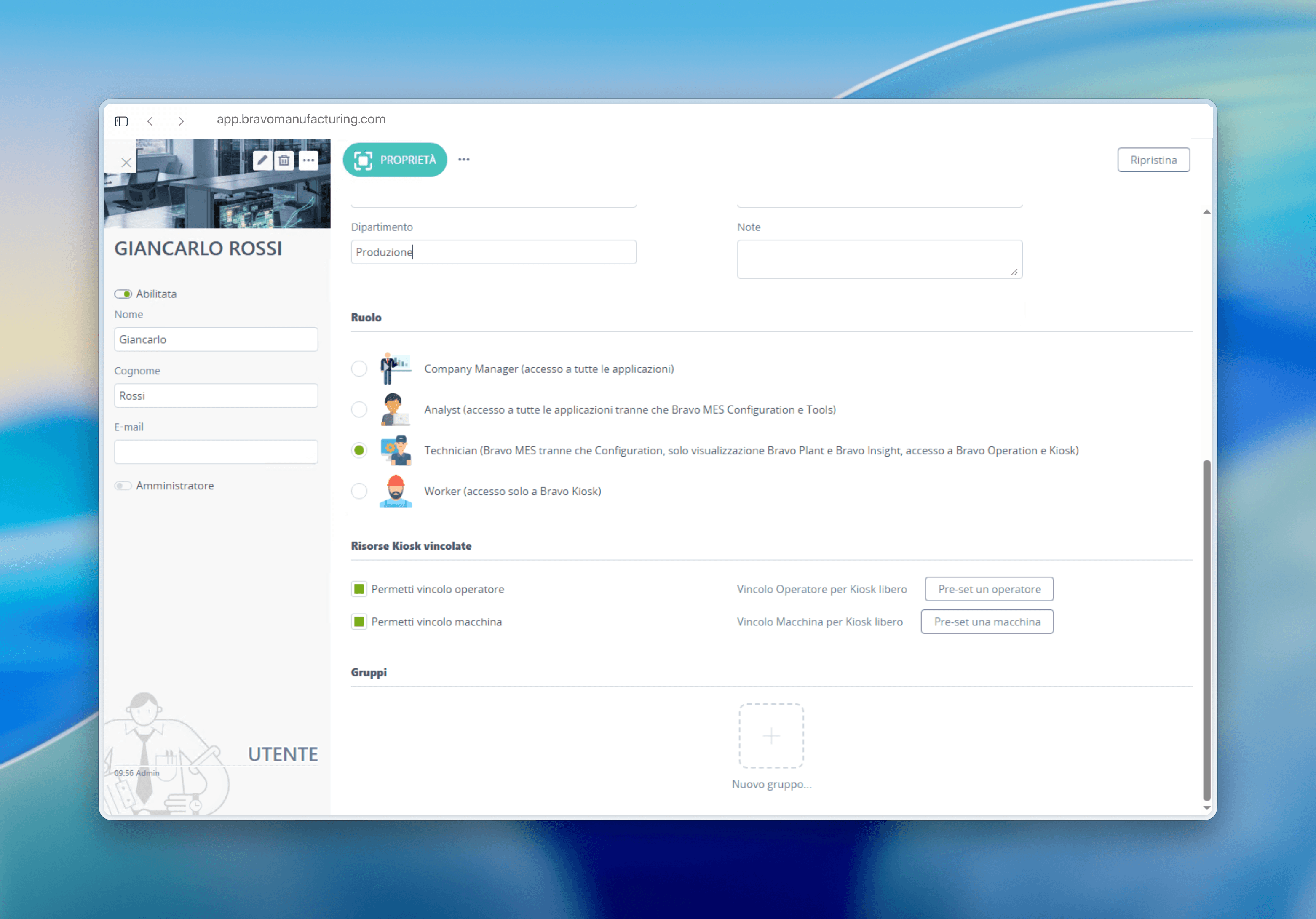Viewport: 1316px width, 919px height.
Task: Add a group with the plus tile
Action: [x=771, y=736]
